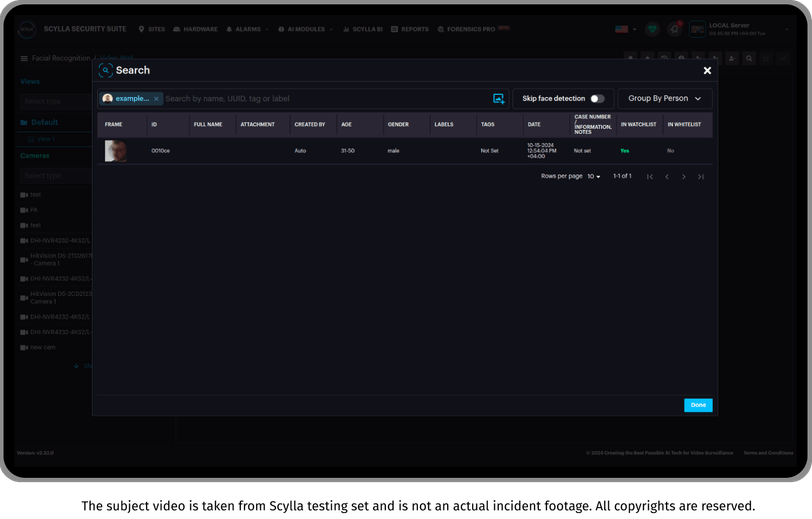Open the US flag language dropdown
812x519 pixels.
point(626,29)
